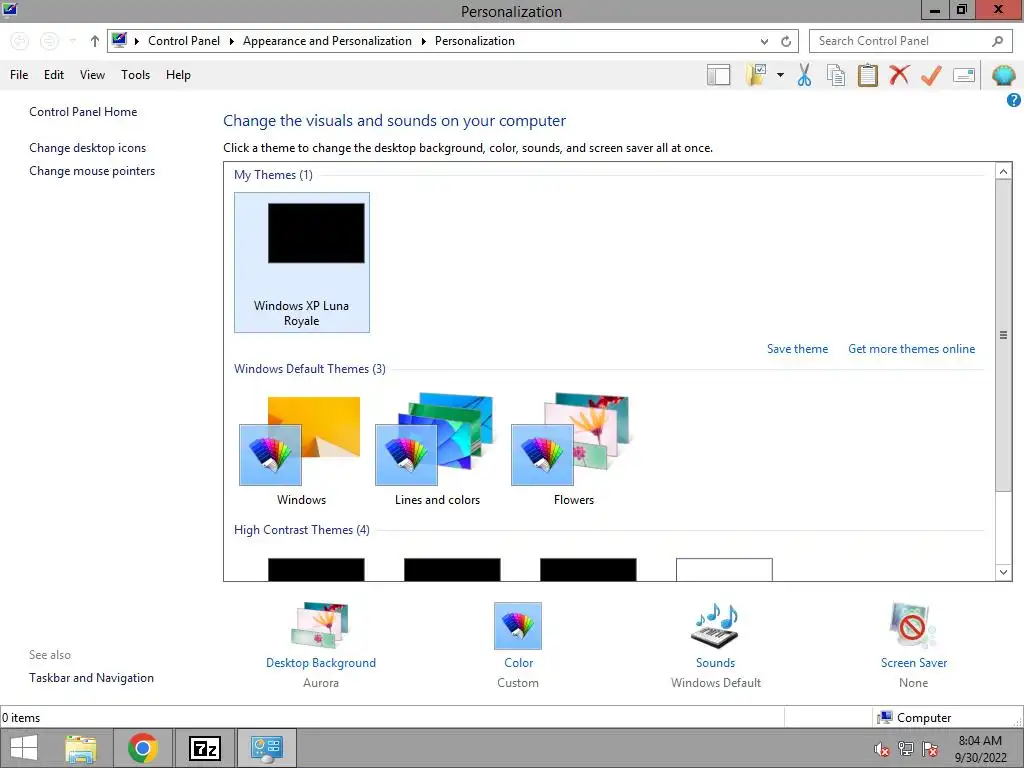The image size is (1024, 768).
Task: Open the recent locations dropdown arrow
Action: 72,41
